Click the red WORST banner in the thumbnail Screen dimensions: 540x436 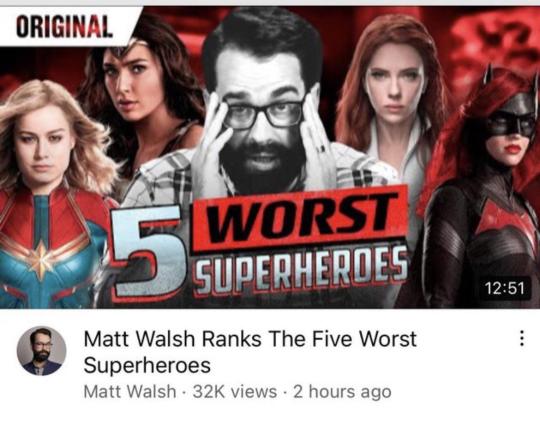pyautogui.click(x=300, y=218)
